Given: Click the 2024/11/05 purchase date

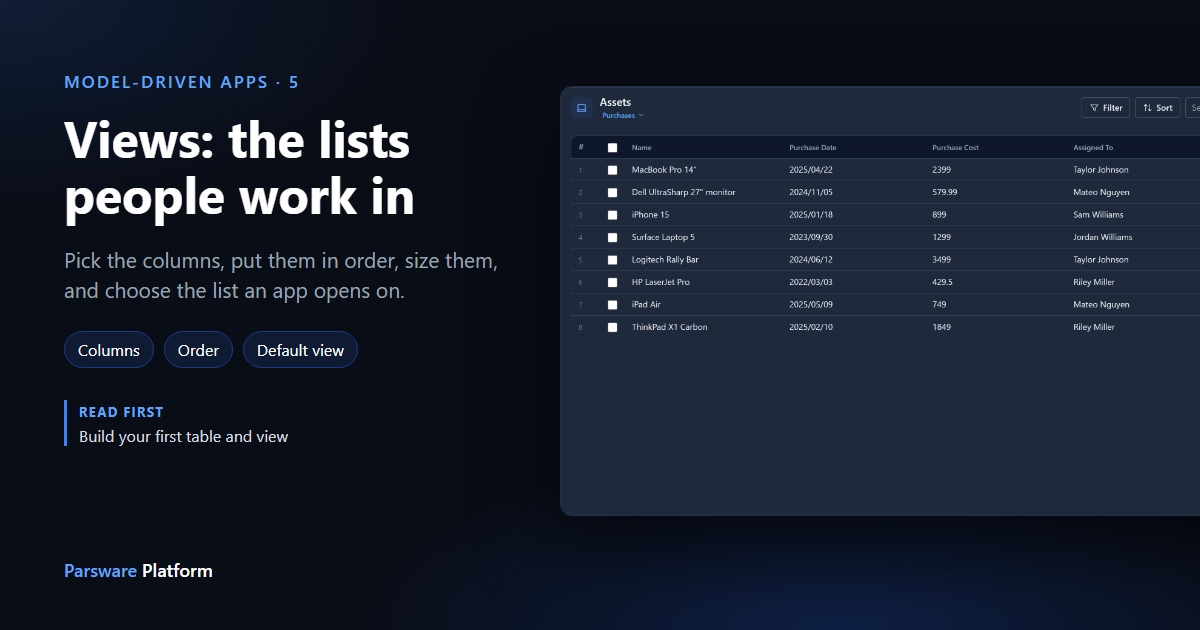Looking at the screenshot, I should pyautogui.click(x=811, y=192).
